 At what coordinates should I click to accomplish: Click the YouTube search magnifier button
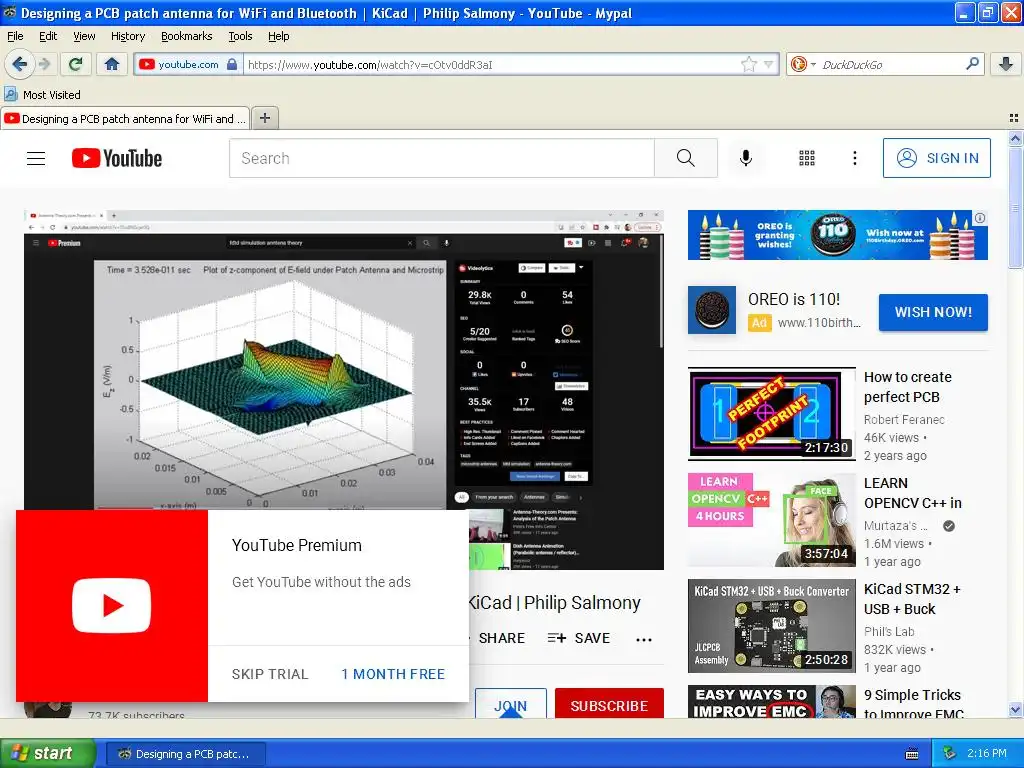tap(686, 158)
